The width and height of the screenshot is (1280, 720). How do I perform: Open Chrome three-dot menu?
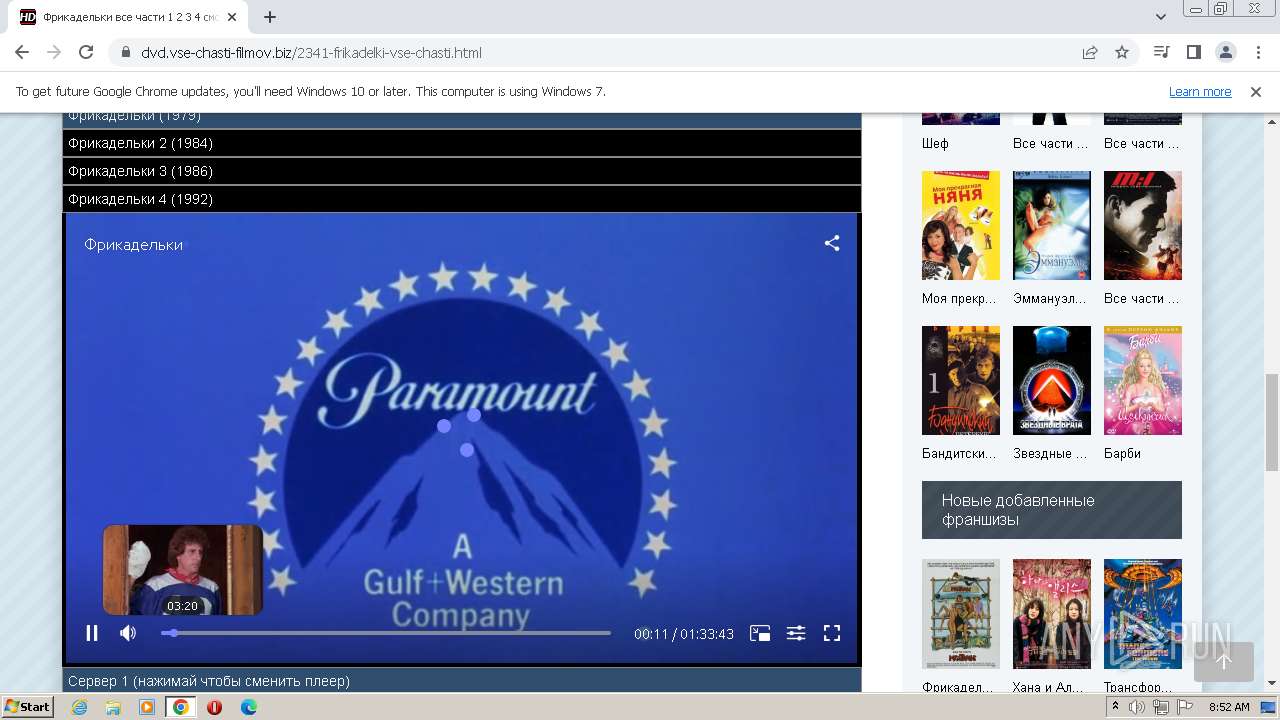[1257, 53]
